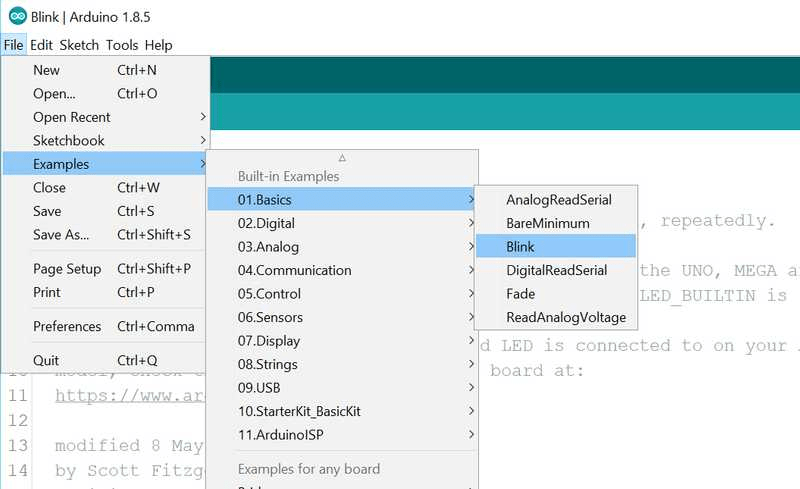The image size is (800, 489).
Task: Expand the 03.Analog examples category
Action: tap(342, 247)
